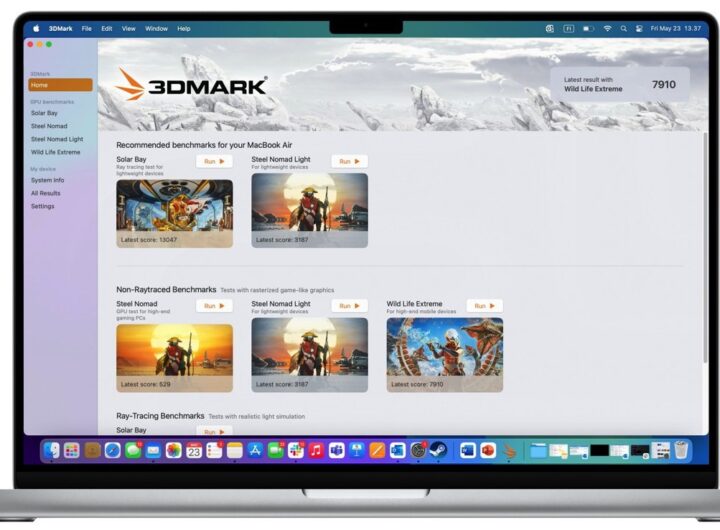This screenshot has width=720, height=530.
Task: Open Wild Life Extreme in the sidebar
Action: [56, 152]
